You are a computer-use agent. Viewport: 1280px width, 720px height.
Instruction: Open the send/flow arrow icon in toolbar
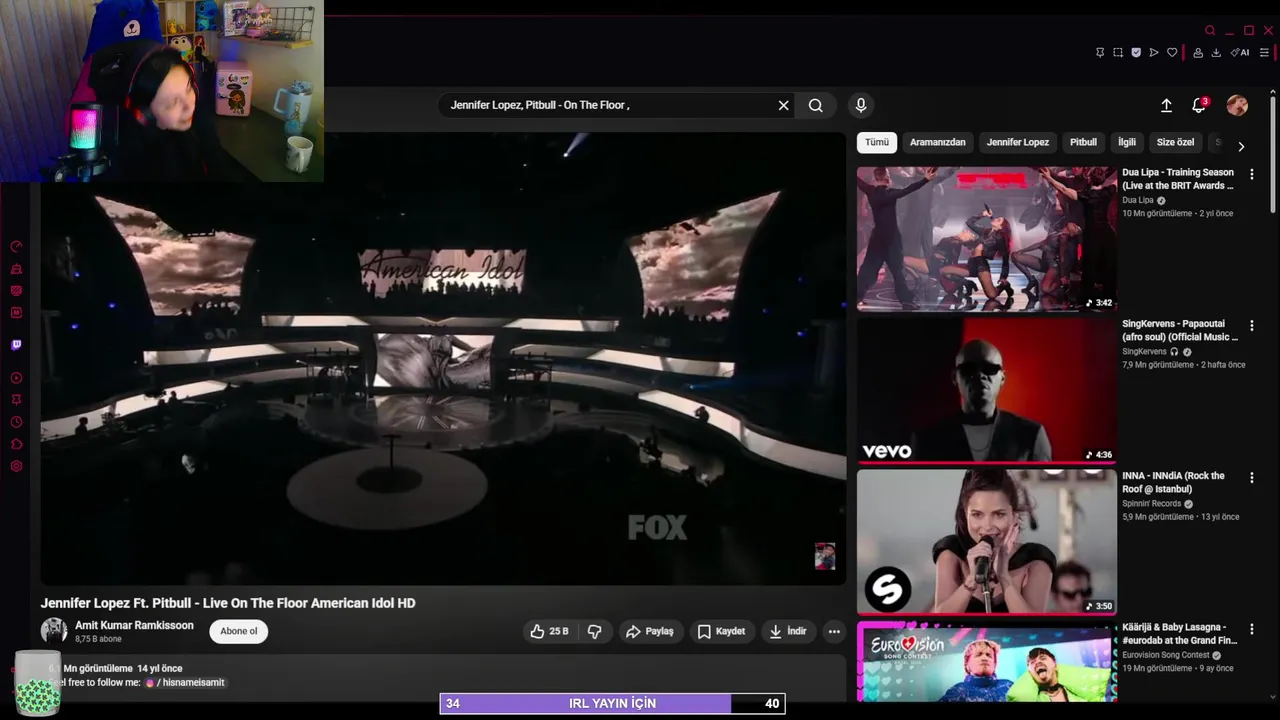click(1154, 53)
